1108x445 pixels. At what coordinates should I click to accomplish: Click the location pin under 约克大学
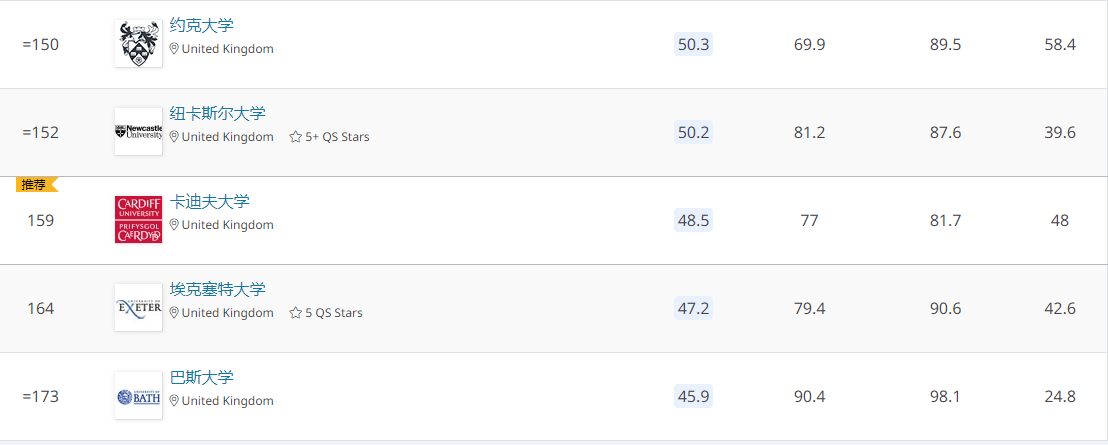click(x=174, y=49)
